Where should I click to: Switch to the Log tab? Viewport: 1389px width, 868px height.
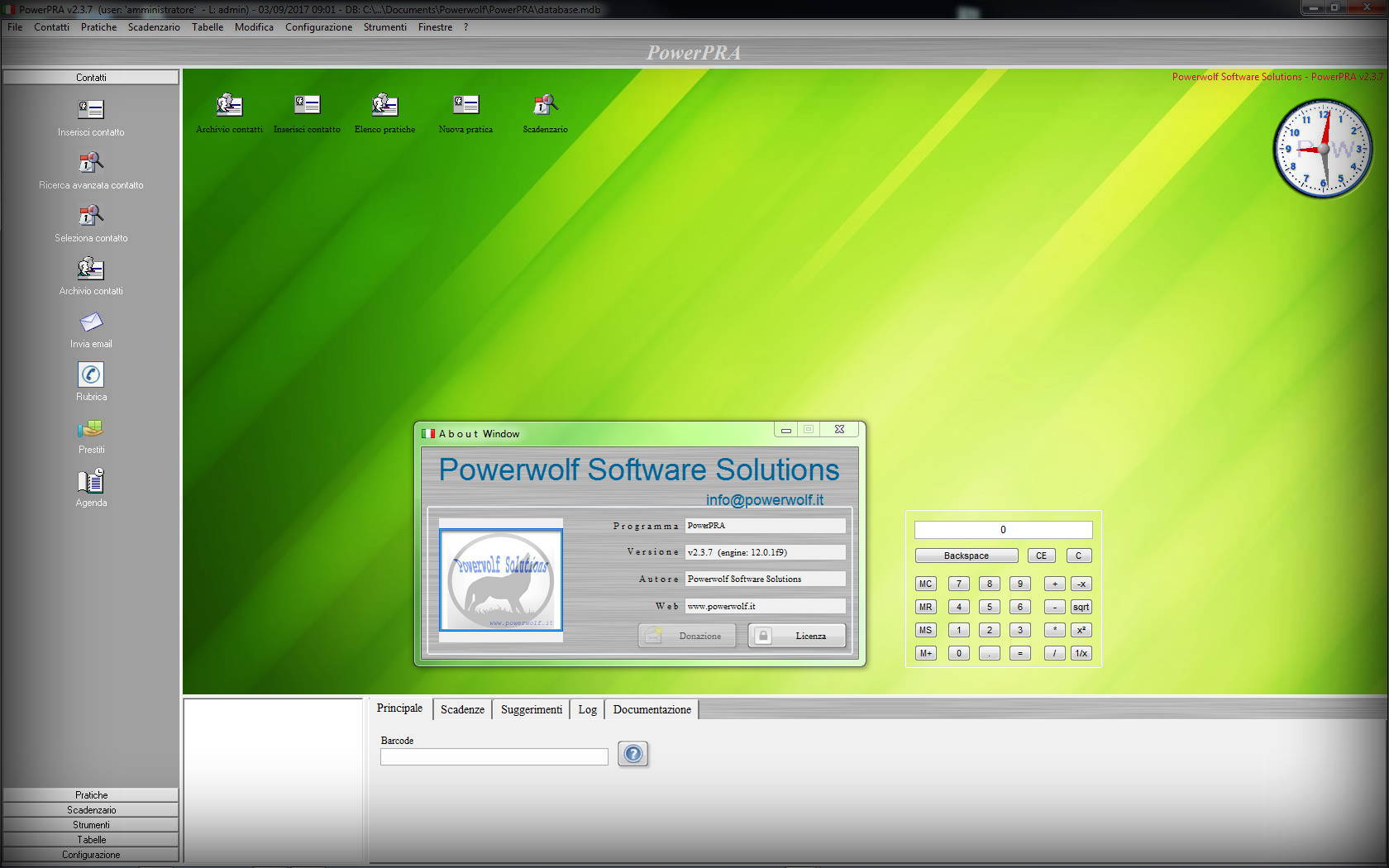coord(587,709)
